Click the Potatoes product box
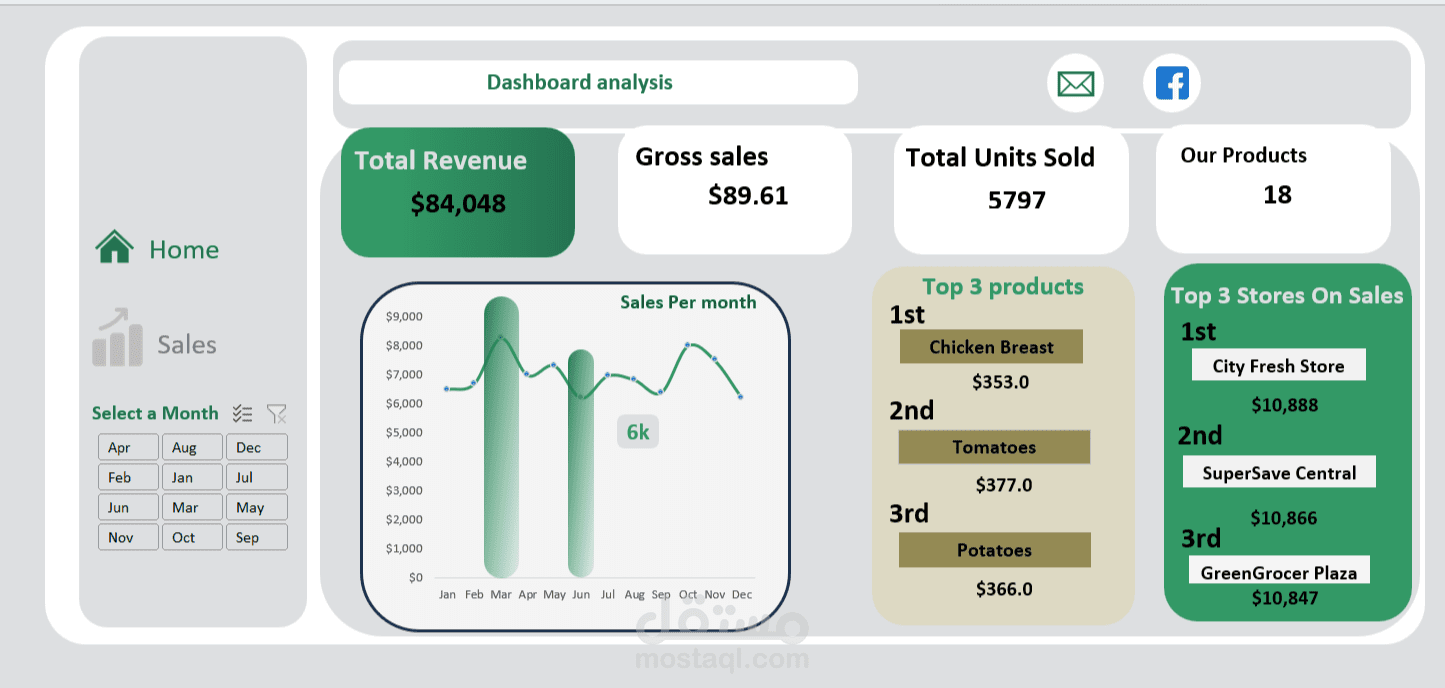 pos(994,550)
